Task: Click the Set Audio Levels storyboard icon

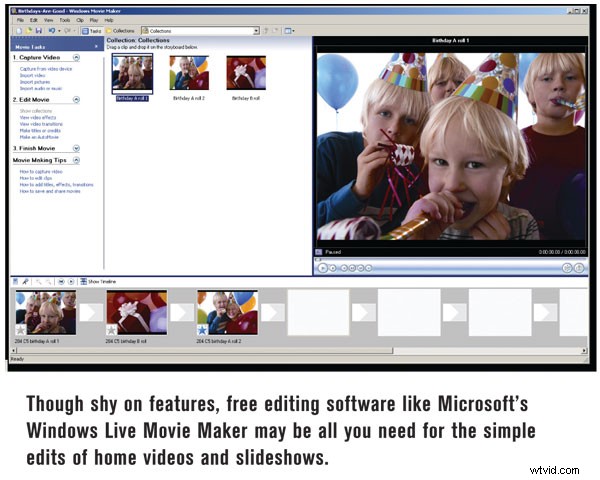Action: 16,282
